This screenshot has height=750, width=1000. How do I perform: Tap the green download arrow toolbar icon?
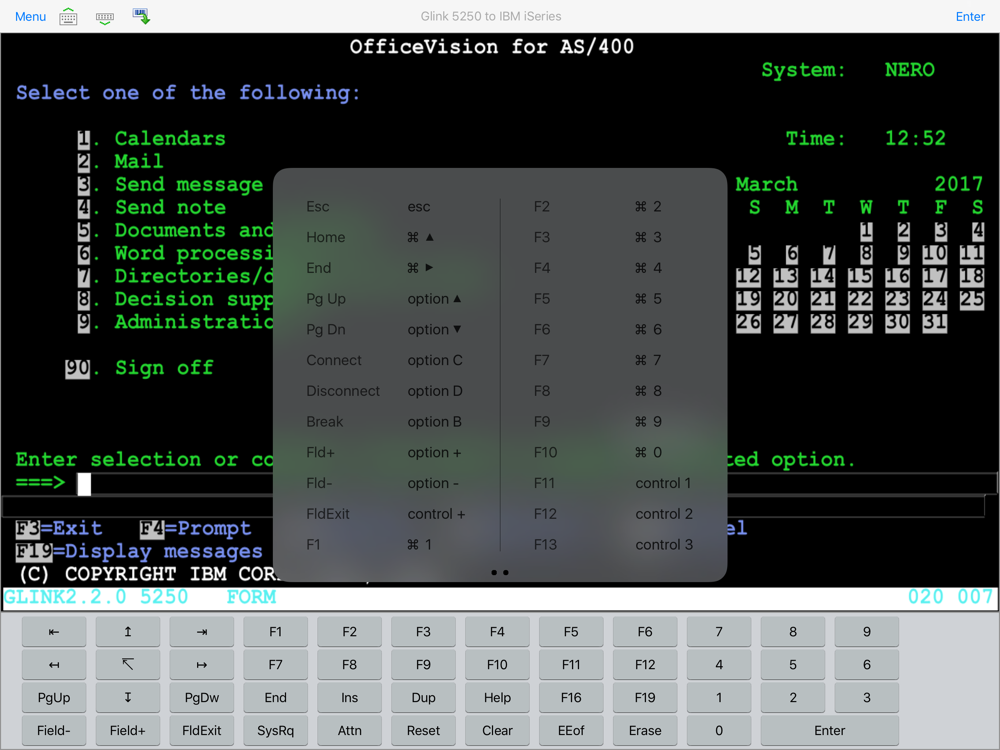(x=141, y=17)
